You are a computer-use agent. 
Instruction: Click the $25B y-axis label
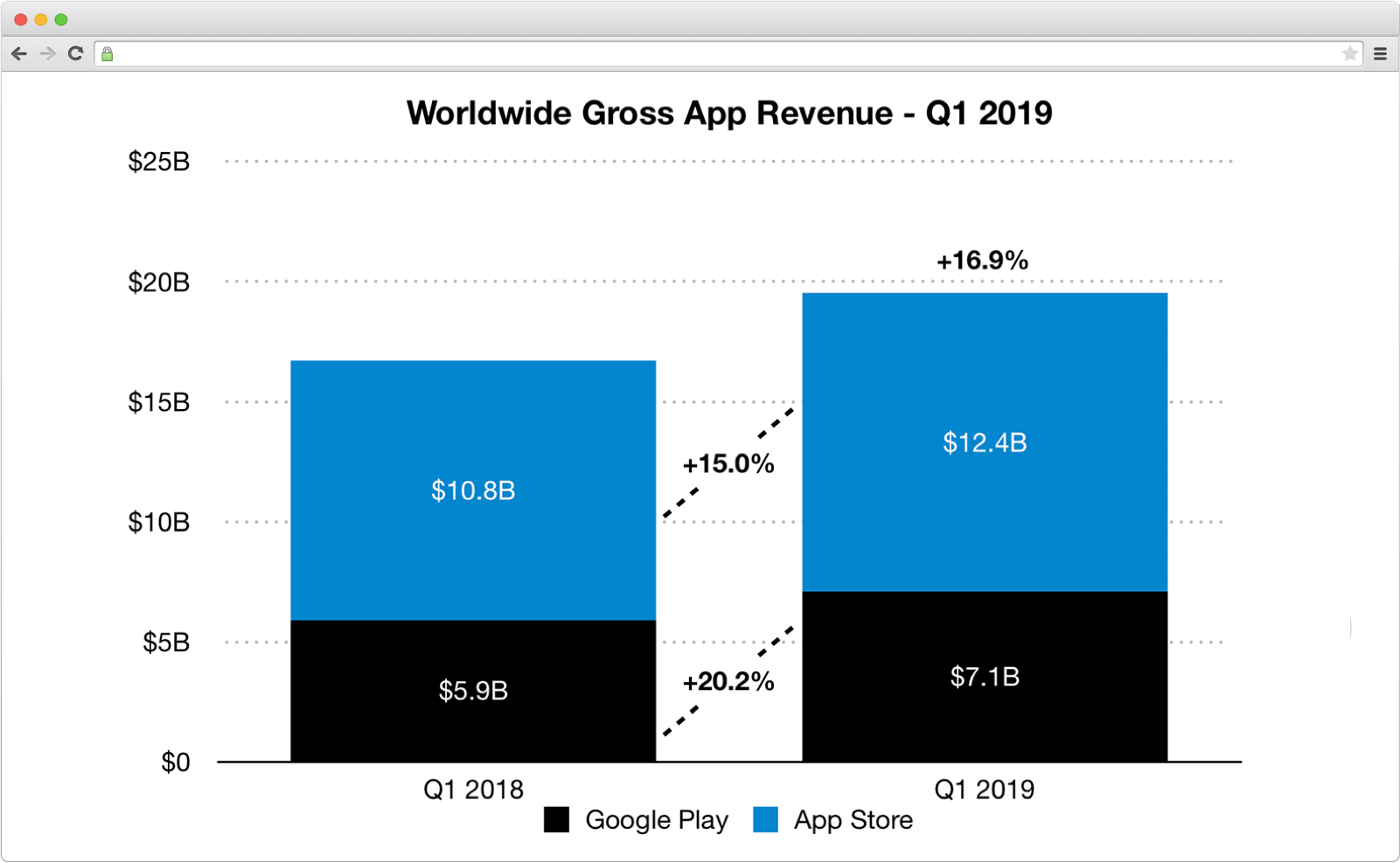(x=159, y=162)
